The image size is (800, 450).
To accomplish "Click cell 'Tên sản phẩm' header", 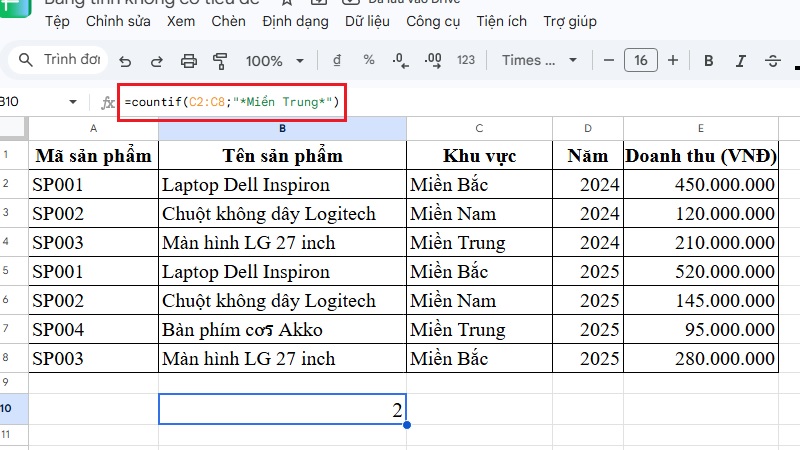I will click(282, 155).
